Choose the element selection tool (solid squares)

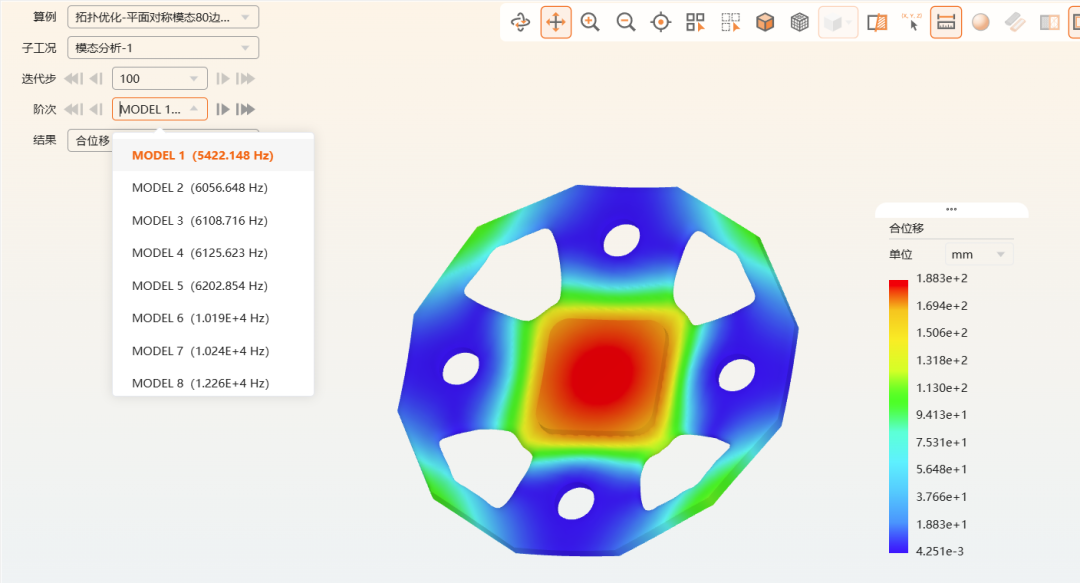(x=696, y=22)
